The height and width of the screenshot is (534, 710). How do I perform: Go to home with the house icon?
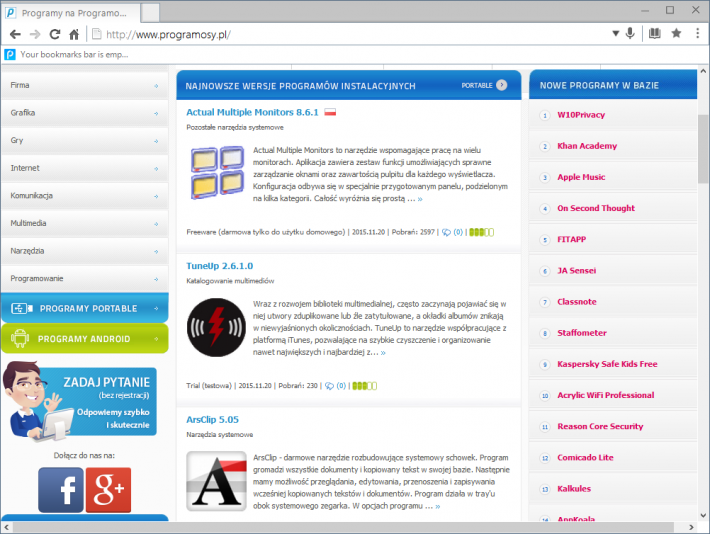[74, 34]
